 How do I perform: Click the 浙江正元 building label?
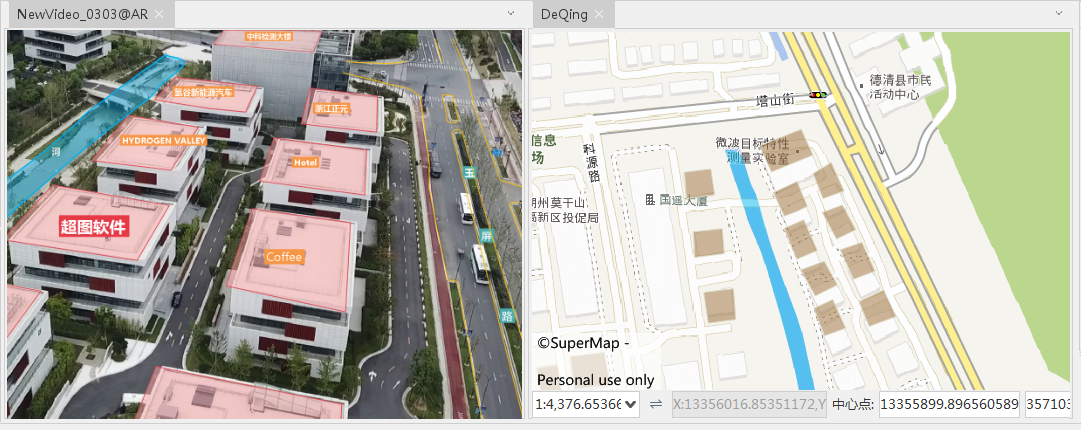point(331,108)
